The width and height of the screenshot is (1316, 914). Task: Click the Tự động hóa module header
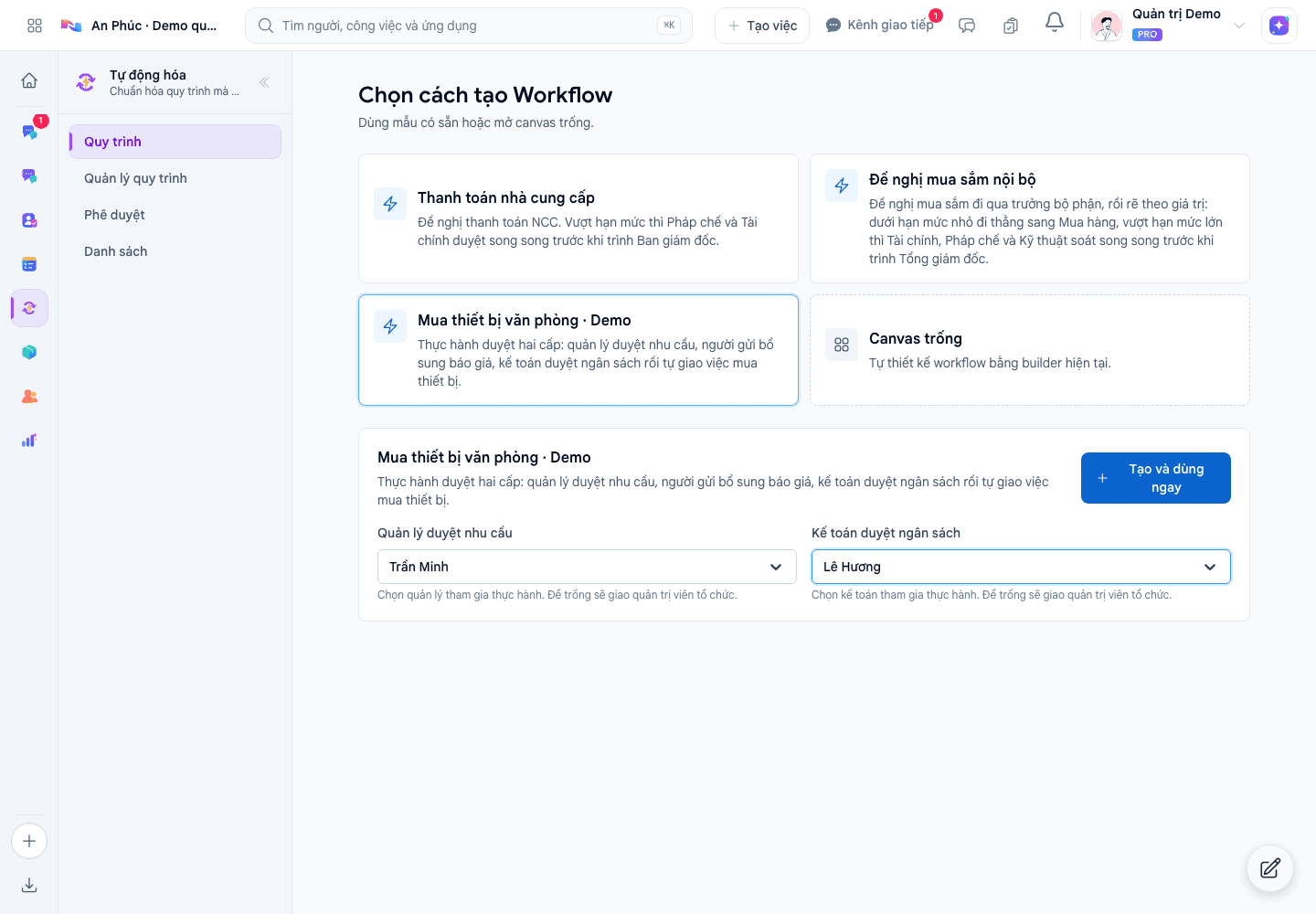coord(157,82)
